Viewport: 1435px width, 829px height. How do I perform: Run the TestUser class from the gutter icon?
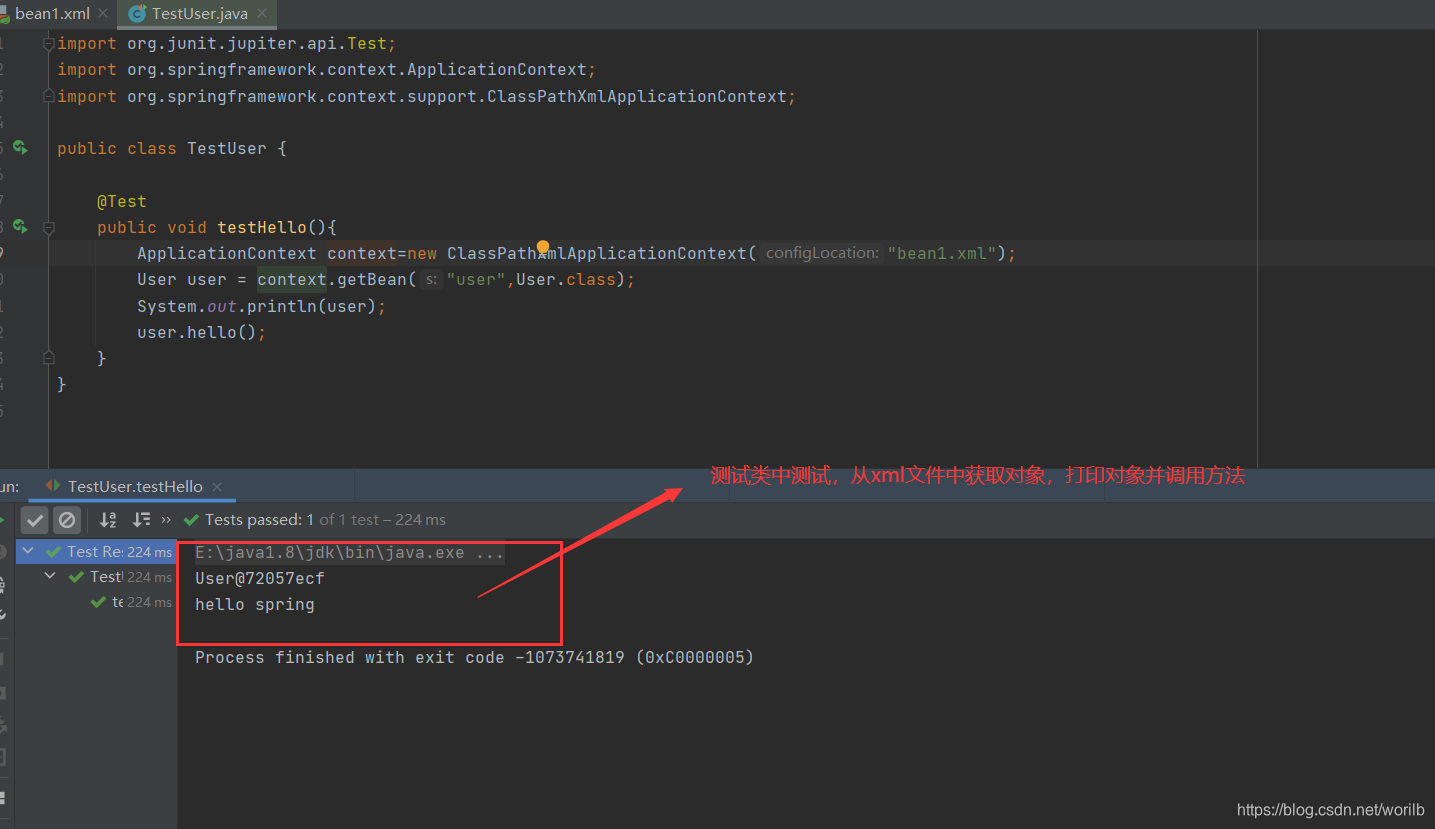(x=20, y=148)
